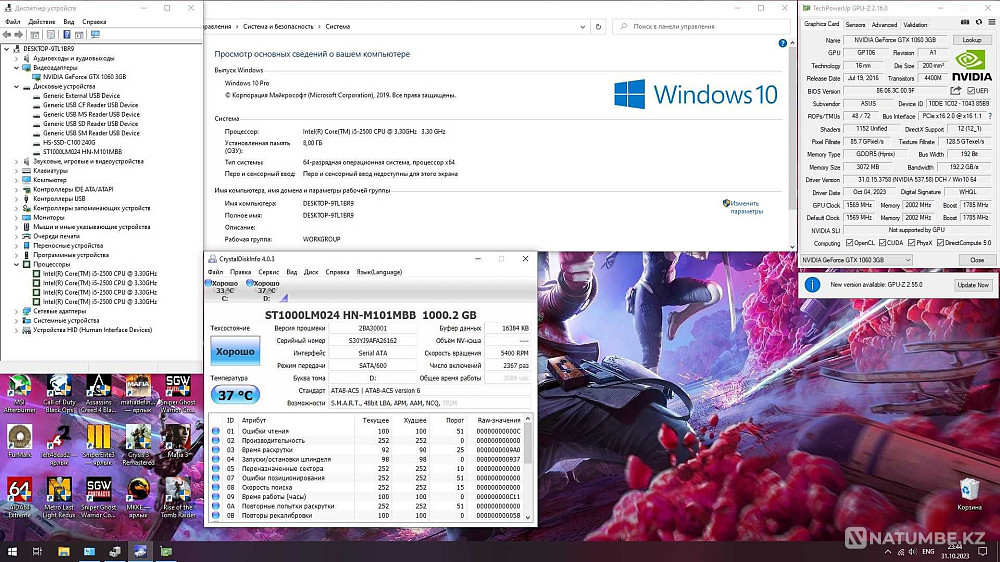Click refresh button in System address bar
Viewport: 1000px width, 562px height.
pyautogui.click(x=598, y=27)
